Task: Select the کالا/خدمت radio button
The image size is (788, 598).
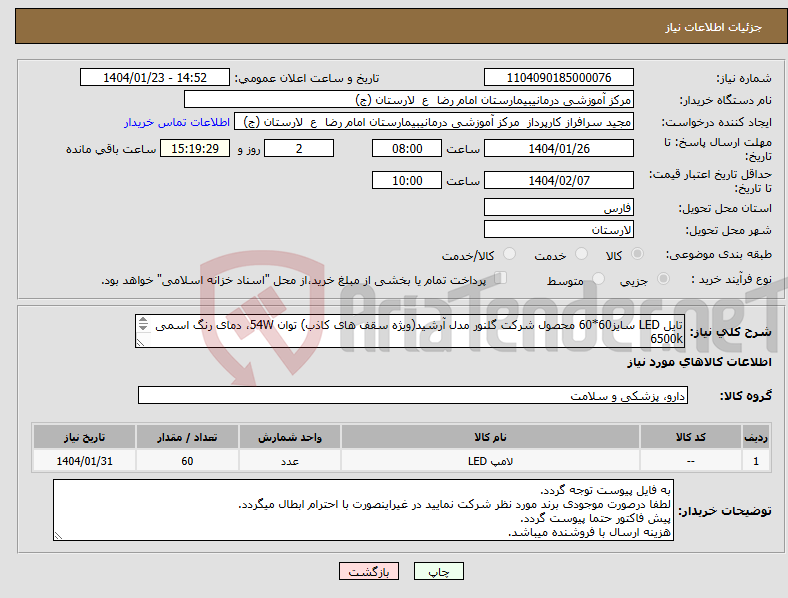Action: (509, 254)
